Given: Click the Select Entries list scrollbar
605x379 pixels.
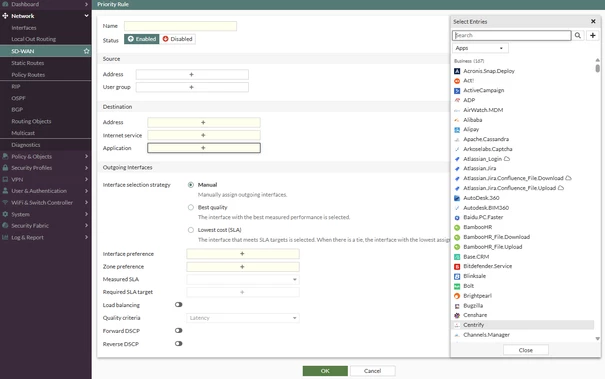Looking at the screenshot, I should (x=597, y=68).
